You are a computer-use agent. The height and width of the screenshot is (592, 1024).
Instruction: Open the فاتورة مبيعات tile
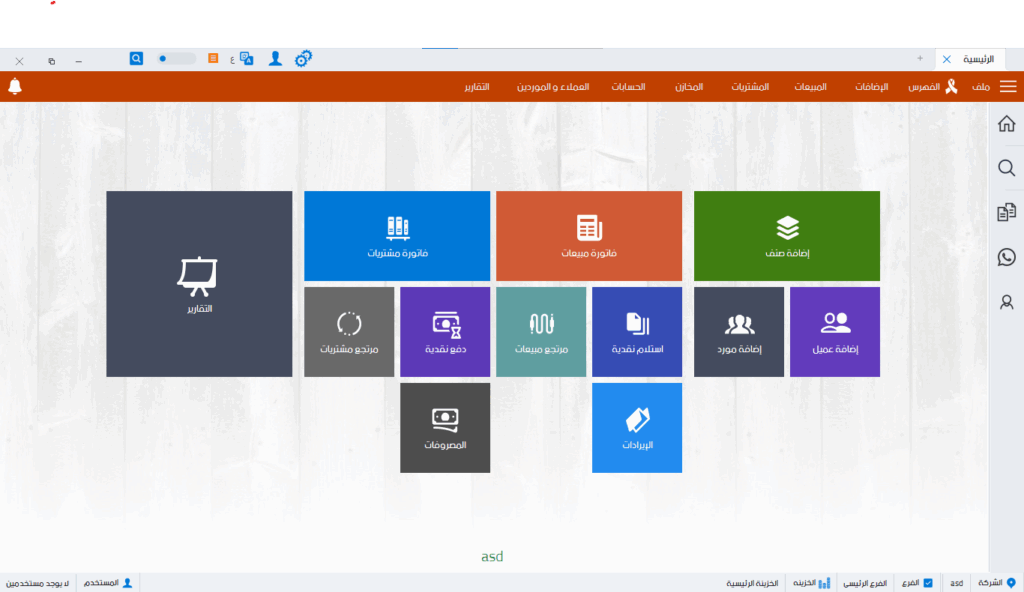[x=589, y=236]
